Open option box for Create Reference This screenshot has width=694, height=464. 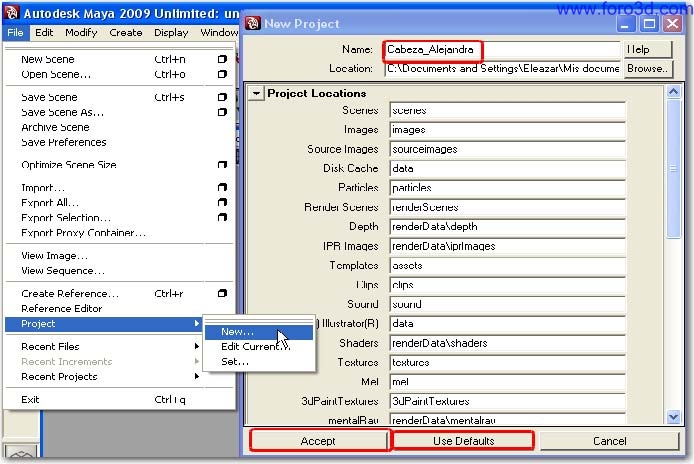tap(222, 293)
